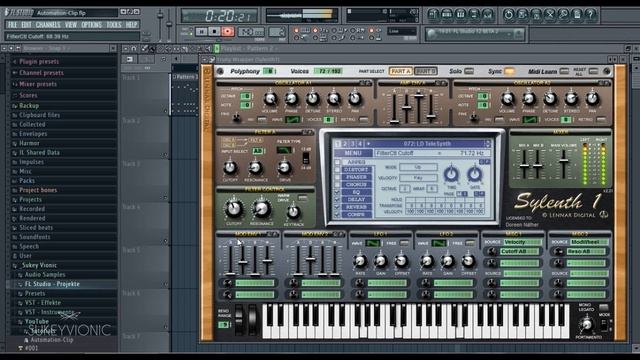Stop playback with the stop button
This screenshot has width=640, height=360.
point(214,31)
